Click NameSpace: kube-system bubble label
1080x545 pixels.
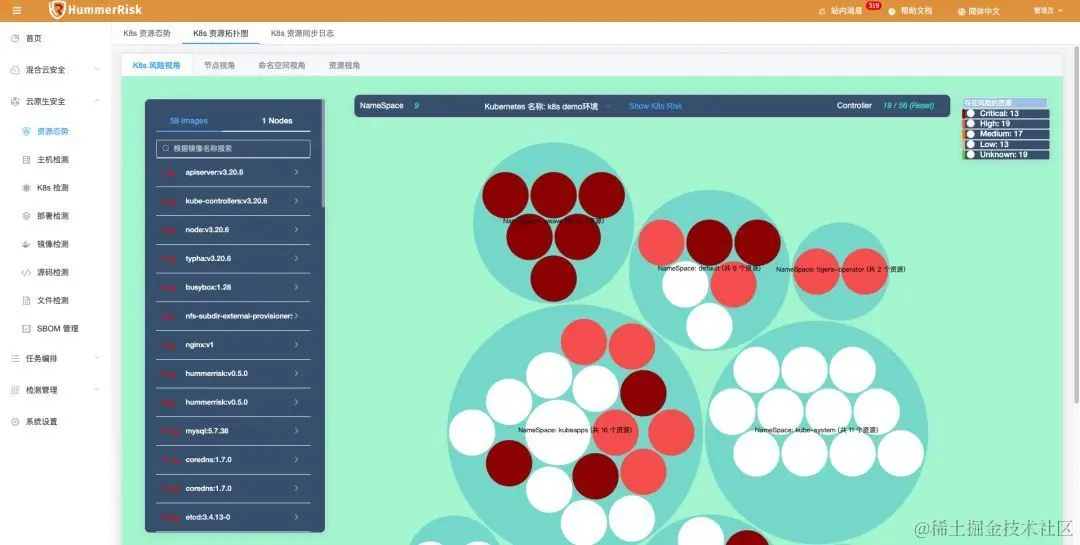(x=816, y=430)
